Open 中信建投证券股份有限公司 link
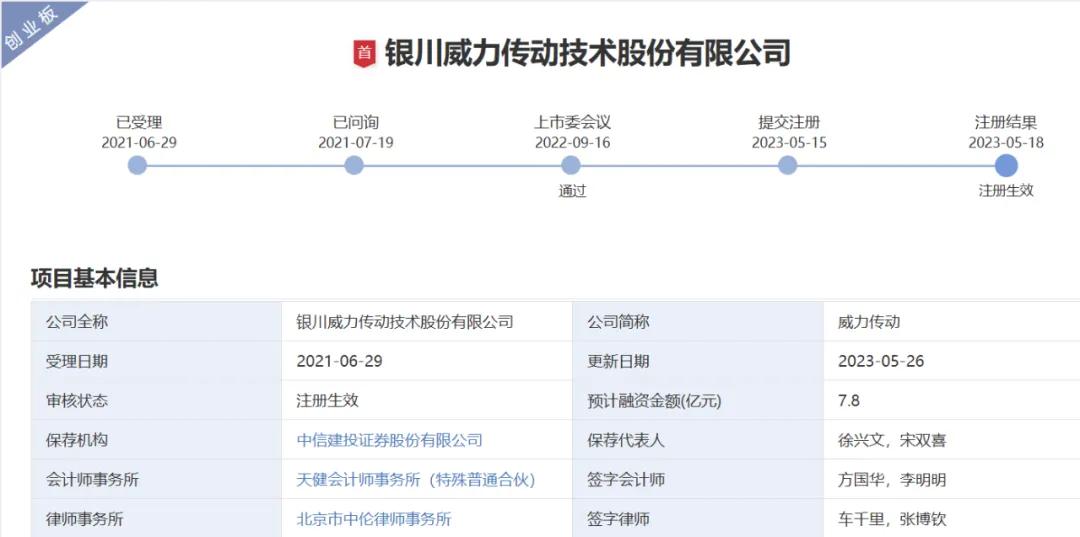1080x537 pixels. (389, 440)
